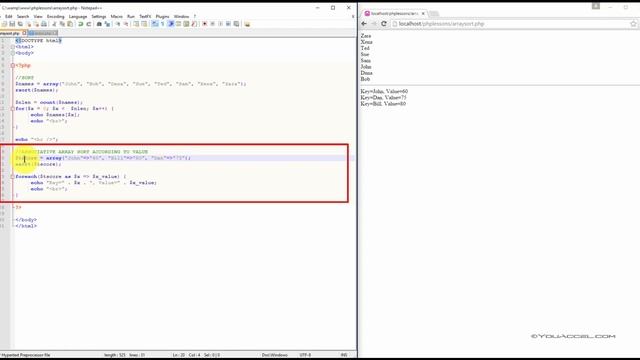Screen dimensions: 640x360
Task: Open a new browser tab
Action: click(433, 13)
